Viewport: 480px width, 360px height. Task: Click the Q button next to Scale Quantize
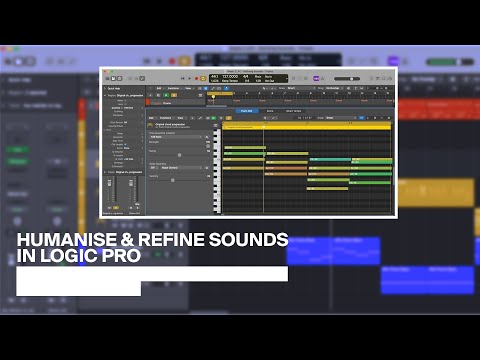click(x=207, y=168)
